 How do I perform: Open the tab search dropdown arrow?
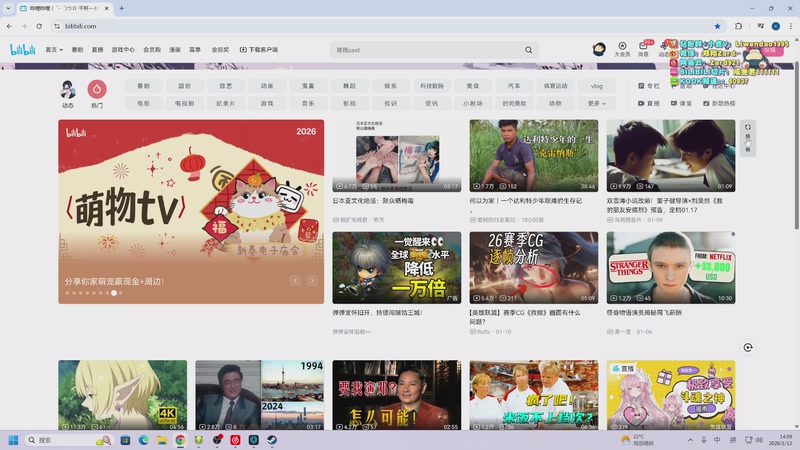pos(8,8)
